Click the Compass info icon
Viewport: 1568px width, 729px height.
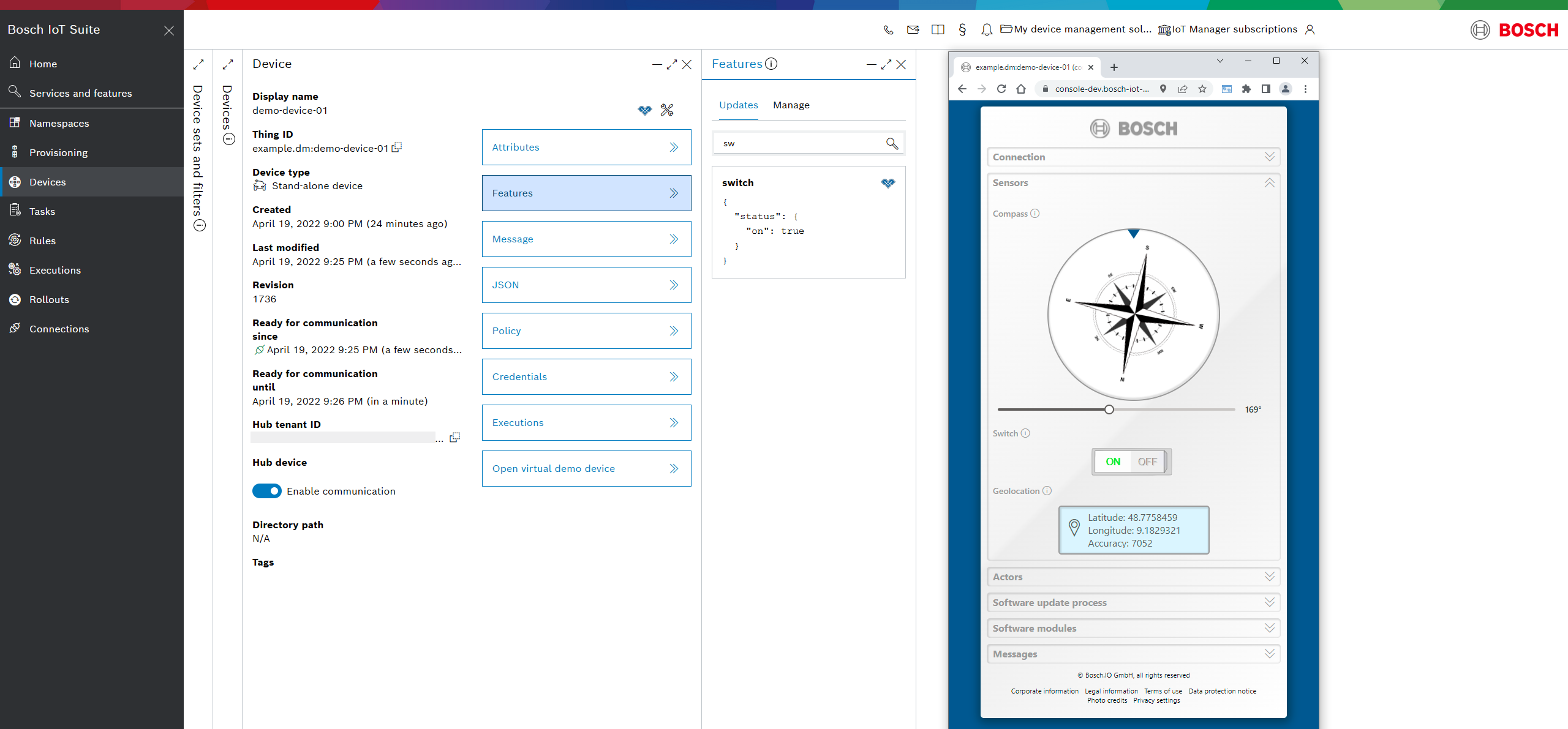click(x=1035, y=214)
